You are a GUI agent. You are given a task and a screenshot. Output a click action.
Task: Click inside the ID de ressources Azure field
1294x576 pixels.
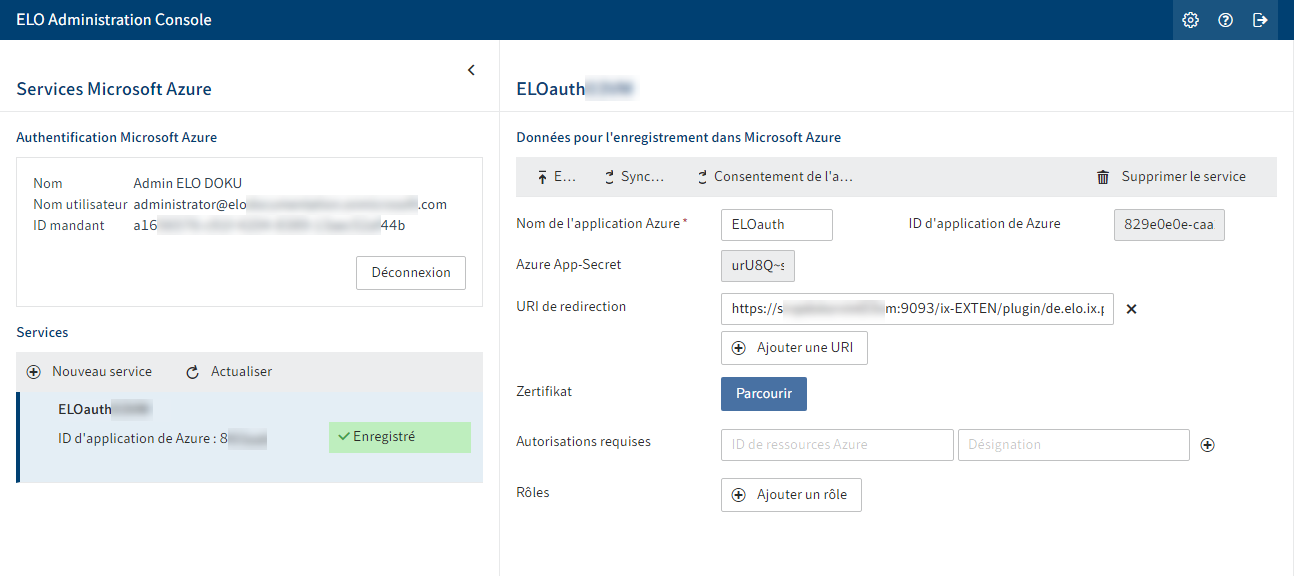[836, 444]
